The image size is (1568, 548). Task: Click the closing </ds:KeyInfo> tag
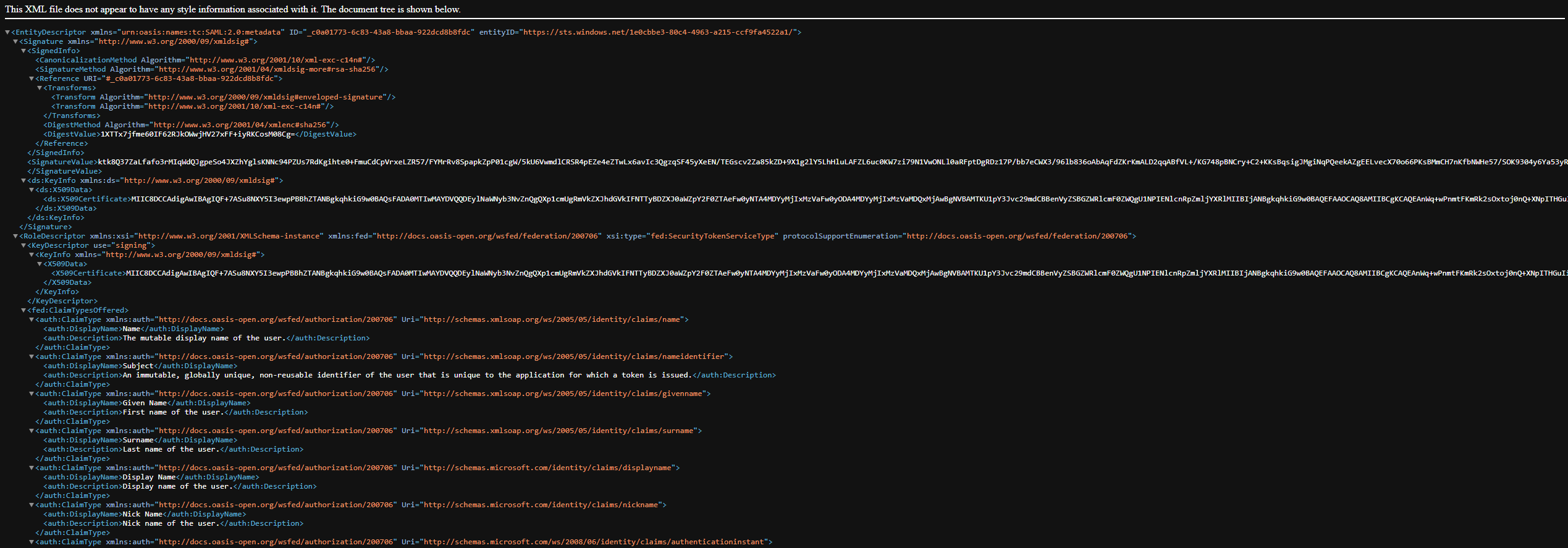coord(56,217)
